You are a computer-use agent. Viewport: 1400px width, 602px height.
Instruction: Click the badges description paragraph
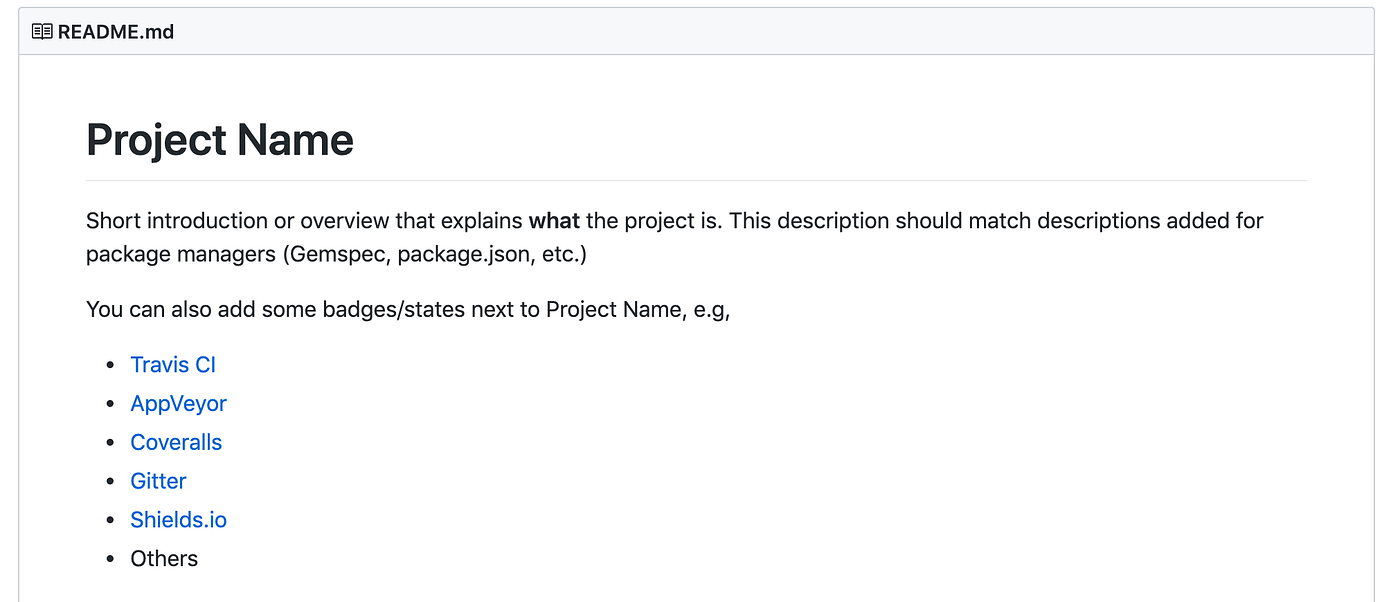(408, 309)
